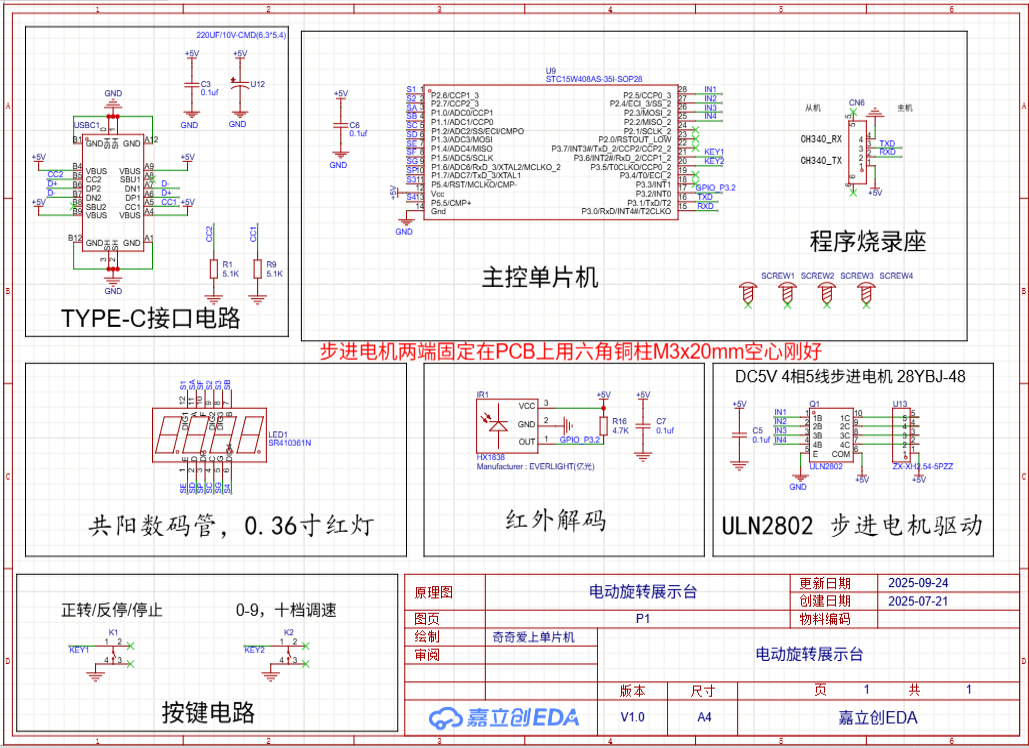Select the SCREW2 mounting screw symbol
The width and height of the screenshot is (1029, 748).
coord(785,290)
